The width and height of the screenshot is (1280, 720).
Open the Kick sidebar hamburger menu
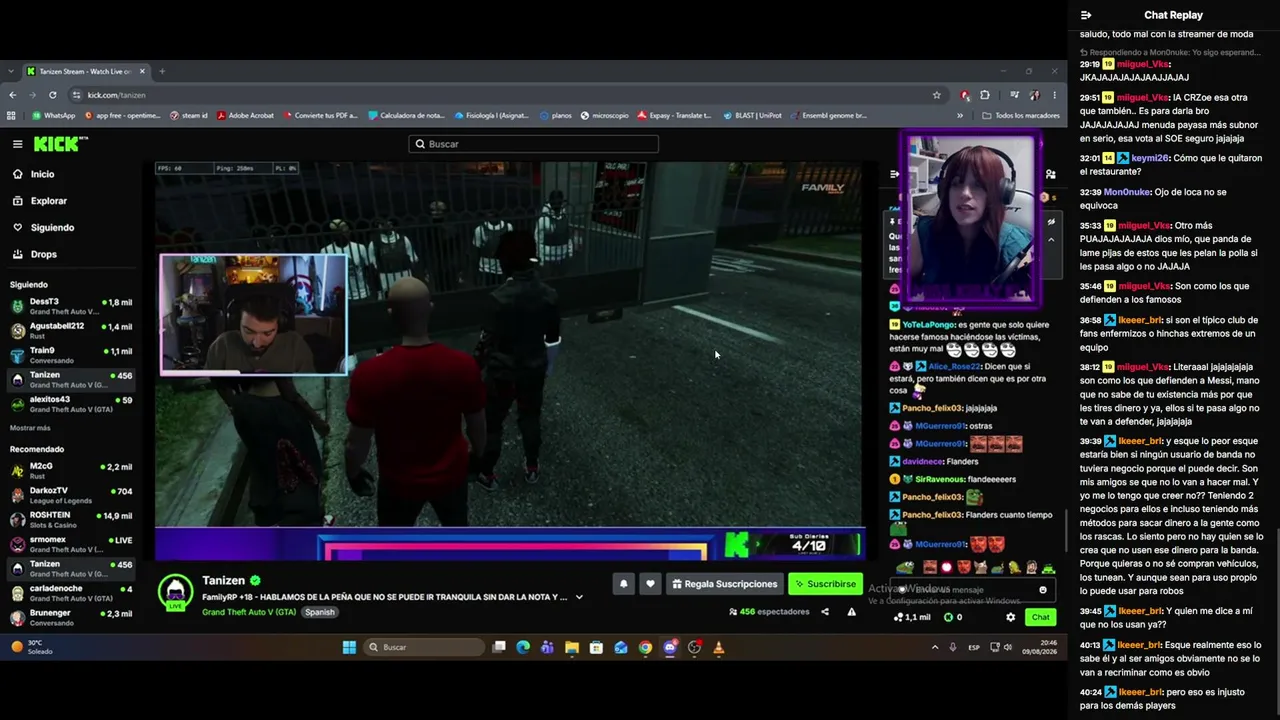[x=17, y=144]
